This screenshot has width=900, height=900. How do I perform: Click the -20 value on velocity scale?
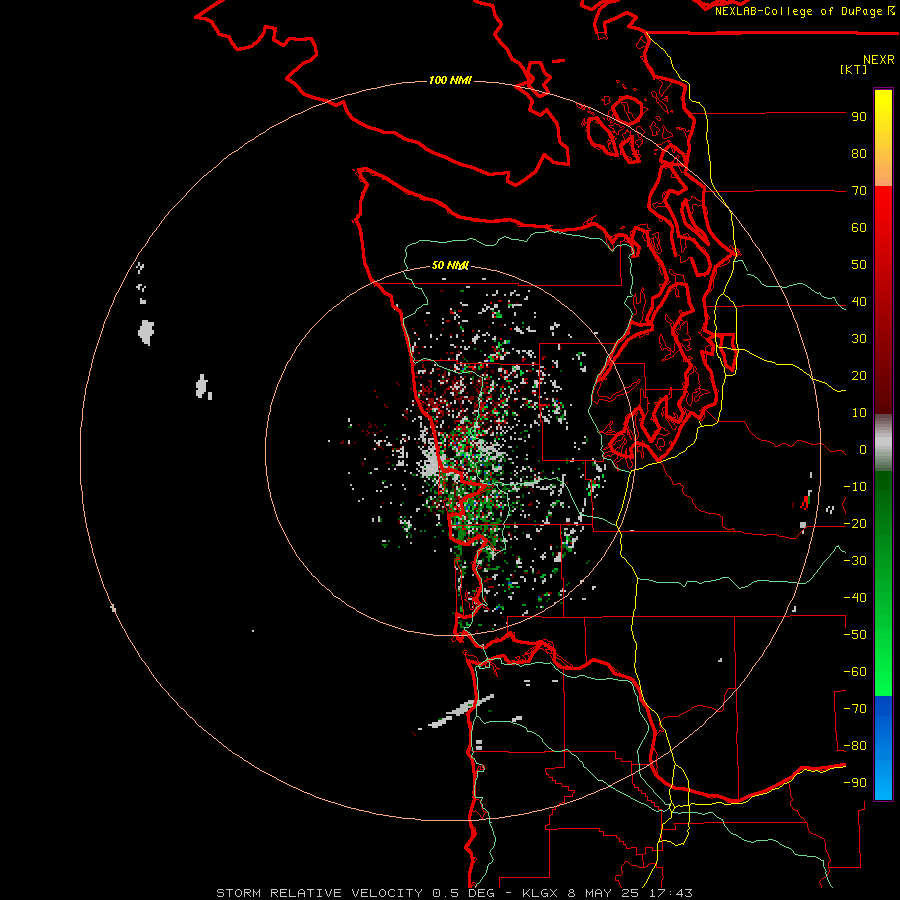click(x=855, y=523)
